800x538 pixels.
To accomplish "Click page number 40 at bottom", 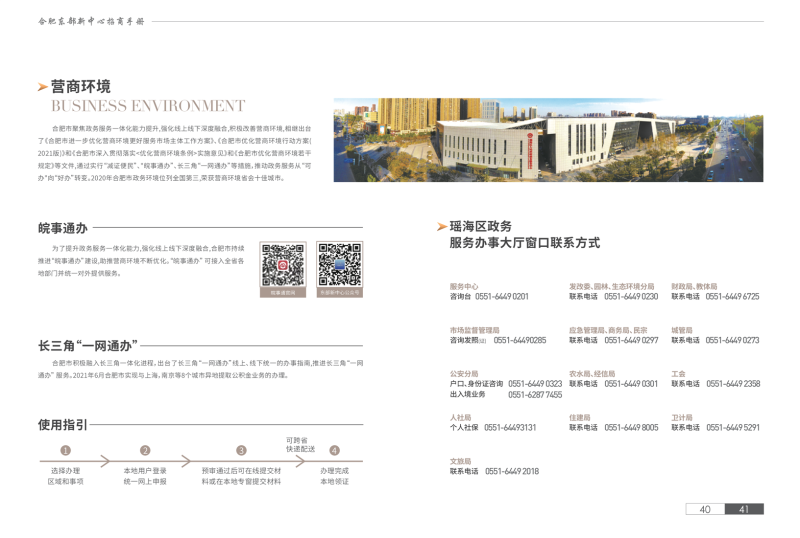I will 704,509.
